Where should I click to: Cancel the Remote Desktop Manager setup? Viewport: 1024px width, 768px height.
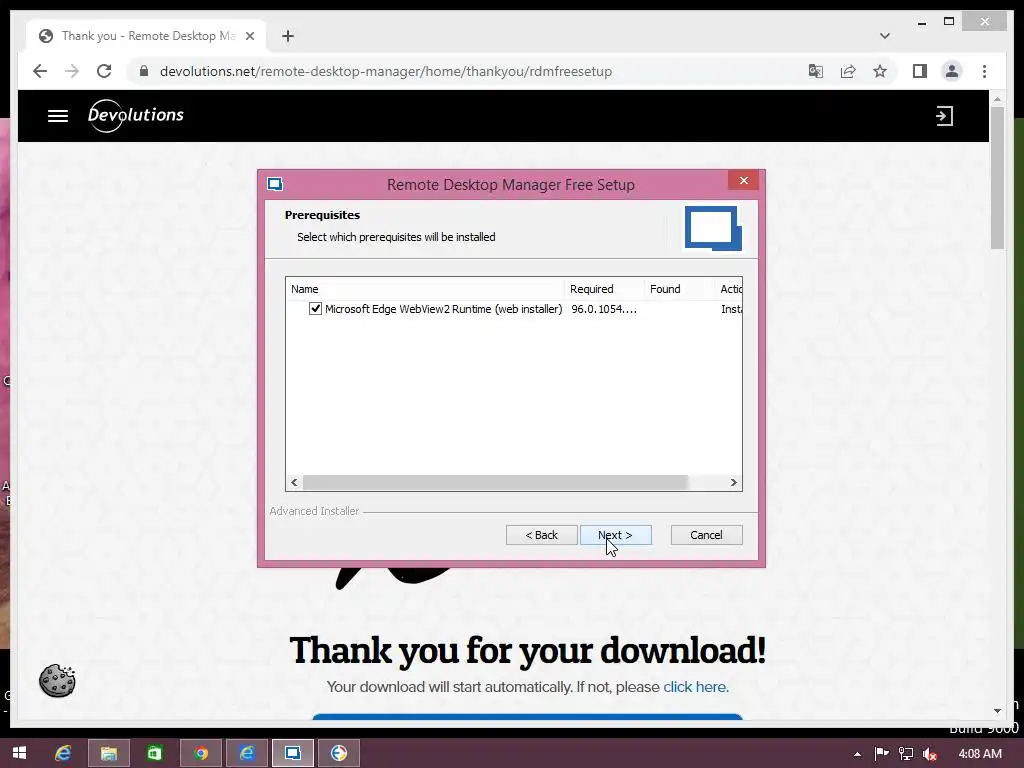706,535
